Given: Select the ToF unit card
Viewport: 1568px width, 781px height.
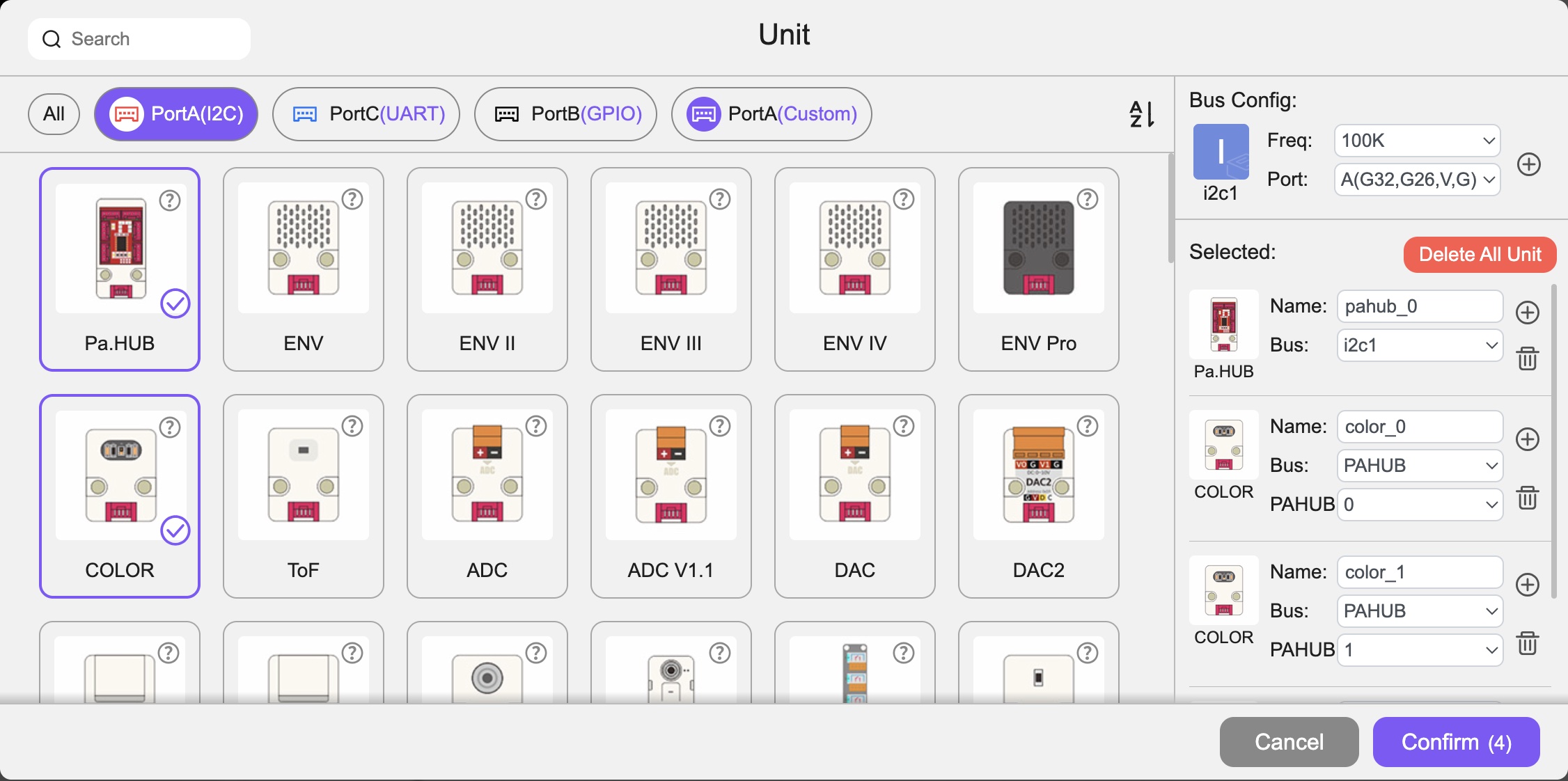Looking at the screenshot, I should [x=304, y=496].
